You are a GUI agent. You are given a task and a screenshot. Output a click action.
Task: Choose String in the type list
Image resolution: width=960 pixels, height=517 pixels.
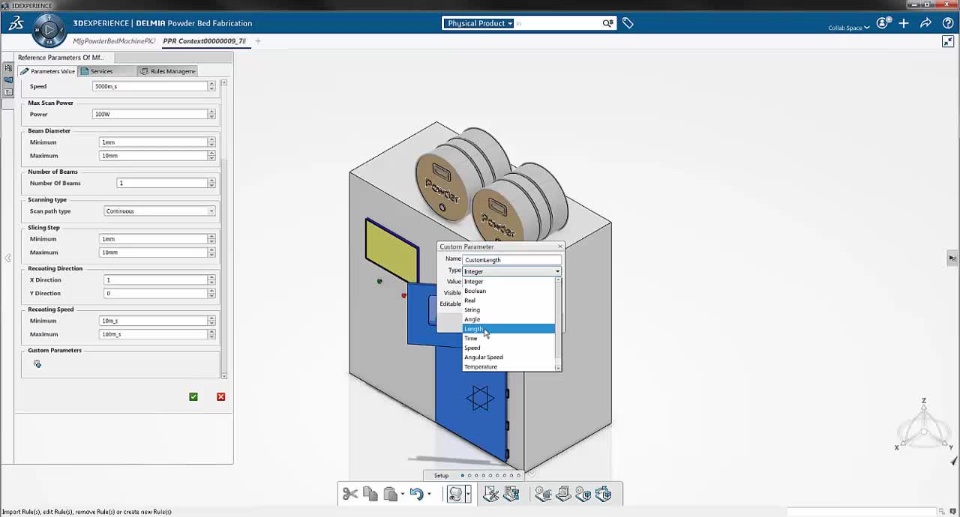pyautogui.click(x=508, y=310)
